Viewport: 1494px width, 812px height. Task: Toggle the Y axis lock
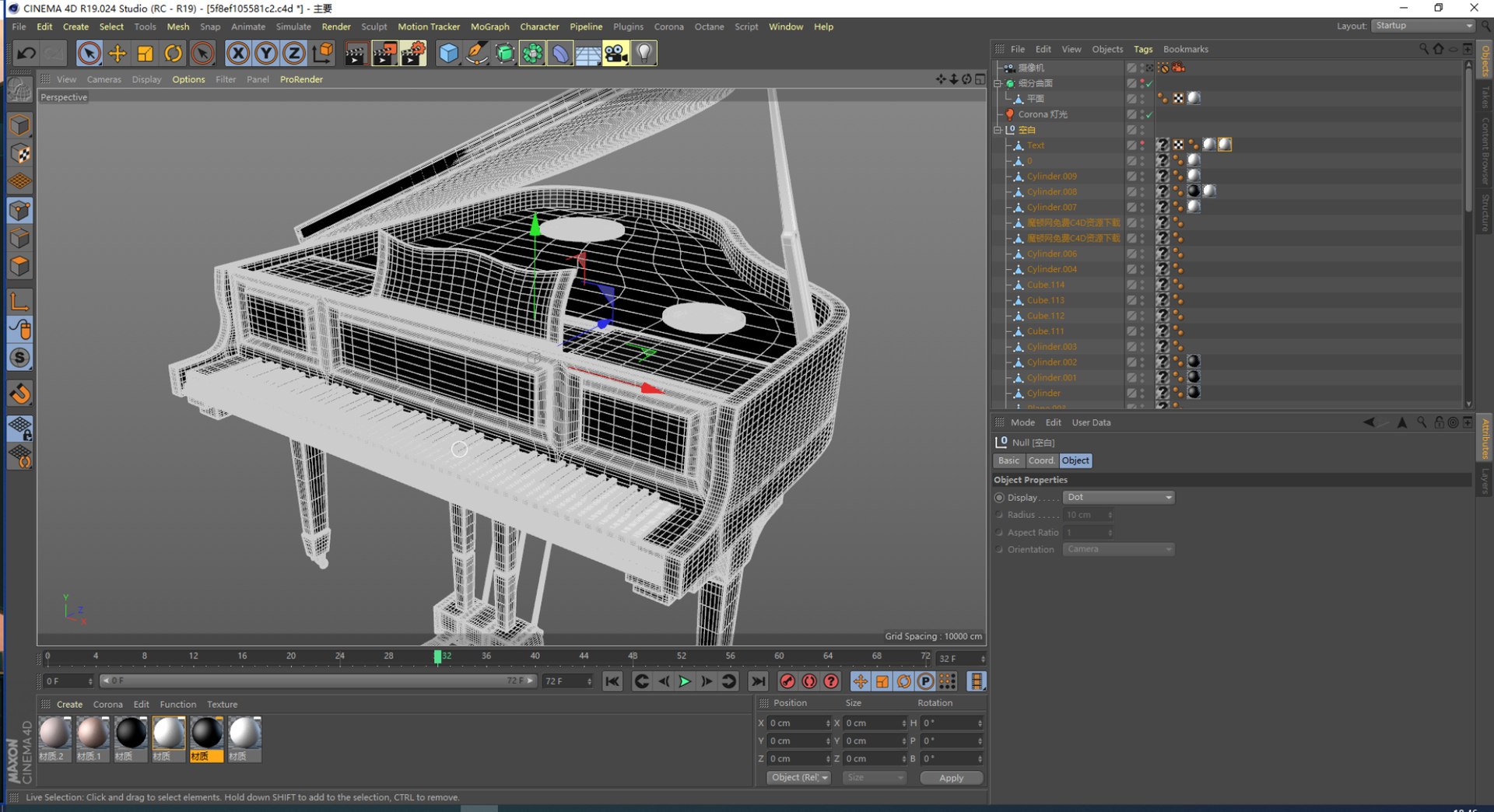click(266, 53)
